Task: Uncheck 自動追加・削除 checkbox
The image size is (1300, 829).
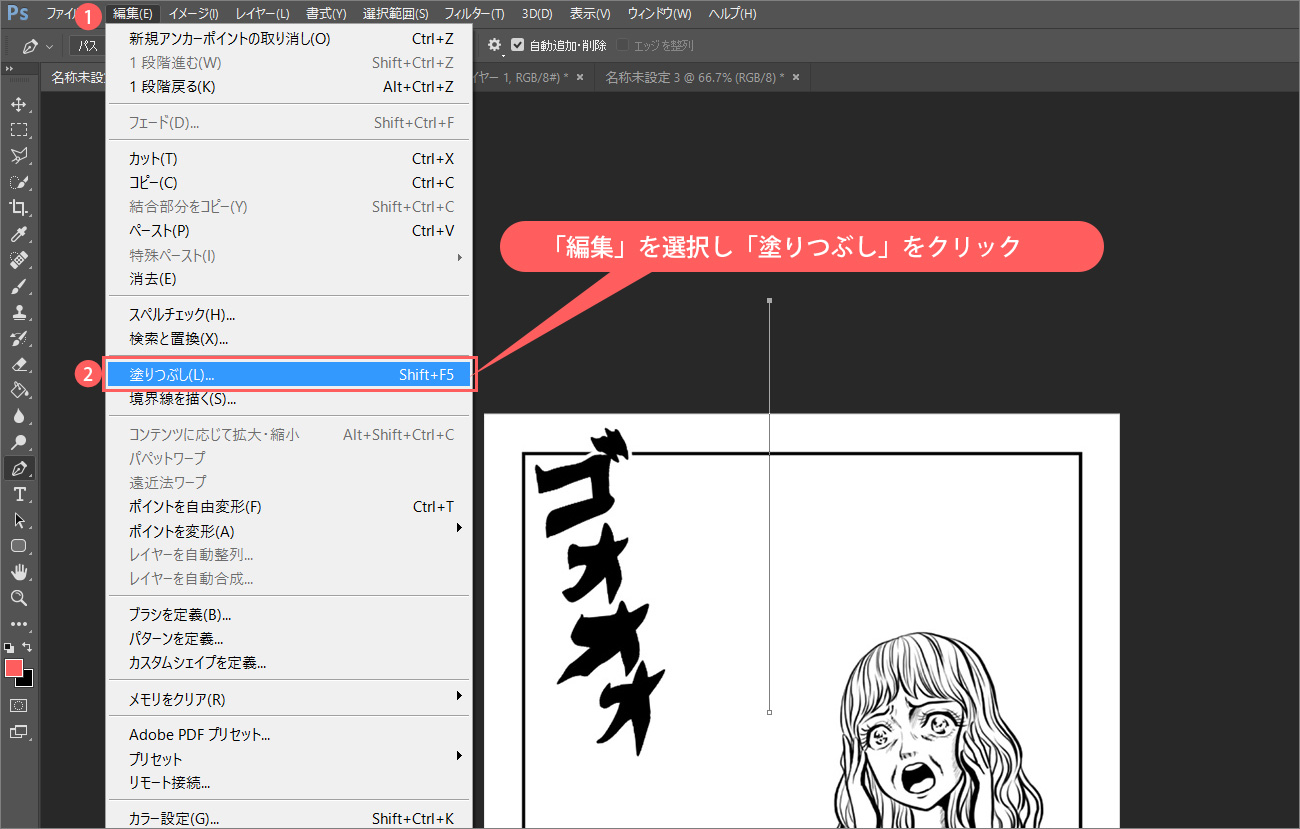Action: tap(517, 45)
